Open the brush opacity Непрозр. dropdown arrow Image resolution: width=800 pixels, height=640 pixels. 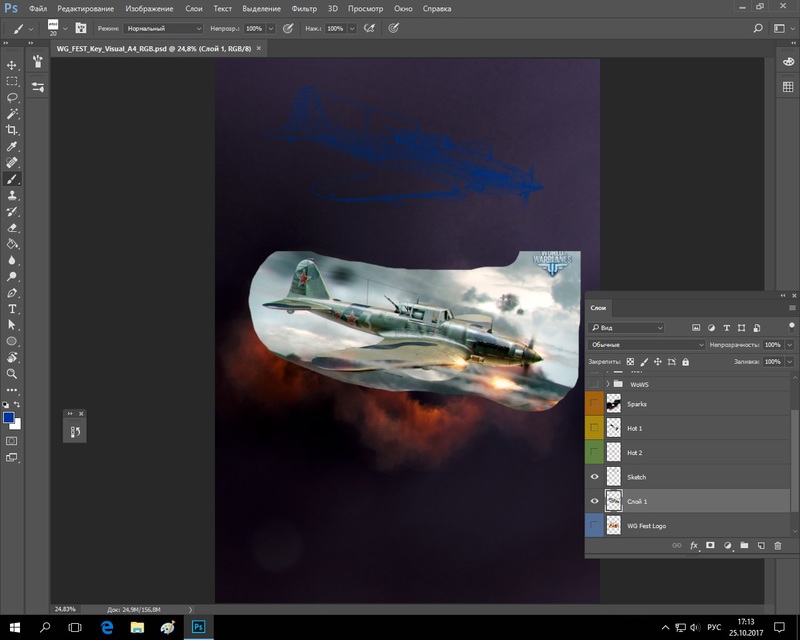270,29
